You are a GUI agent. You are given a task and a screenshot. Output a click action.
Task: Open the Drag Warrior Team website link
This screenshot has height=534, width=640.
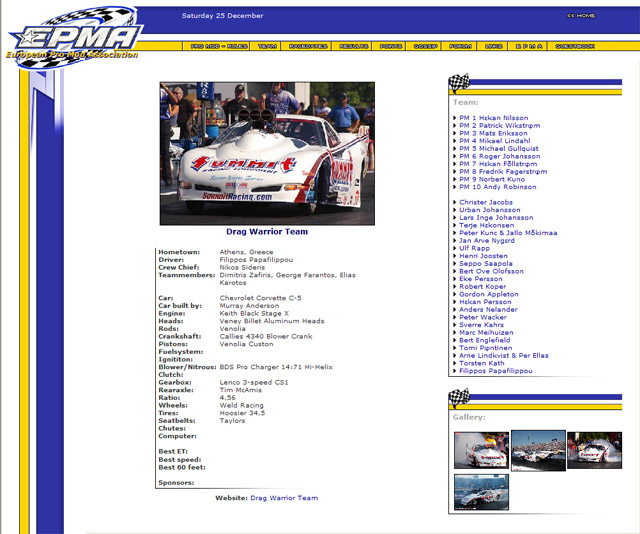point(284,498)
